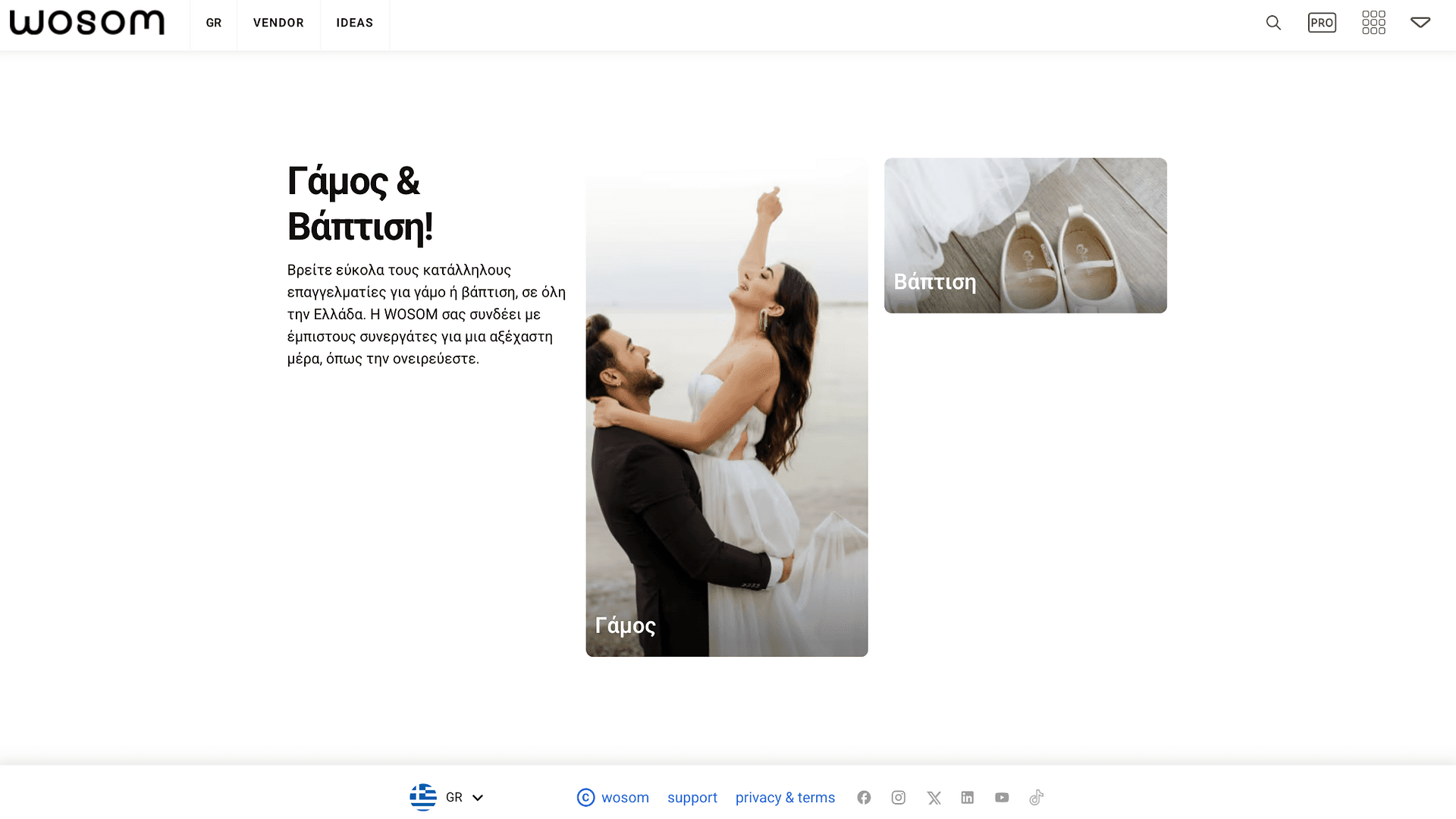This screenshot has width=1456, height=819.
Task: Open the VENDOR menu item
Action: click(278, 23)
